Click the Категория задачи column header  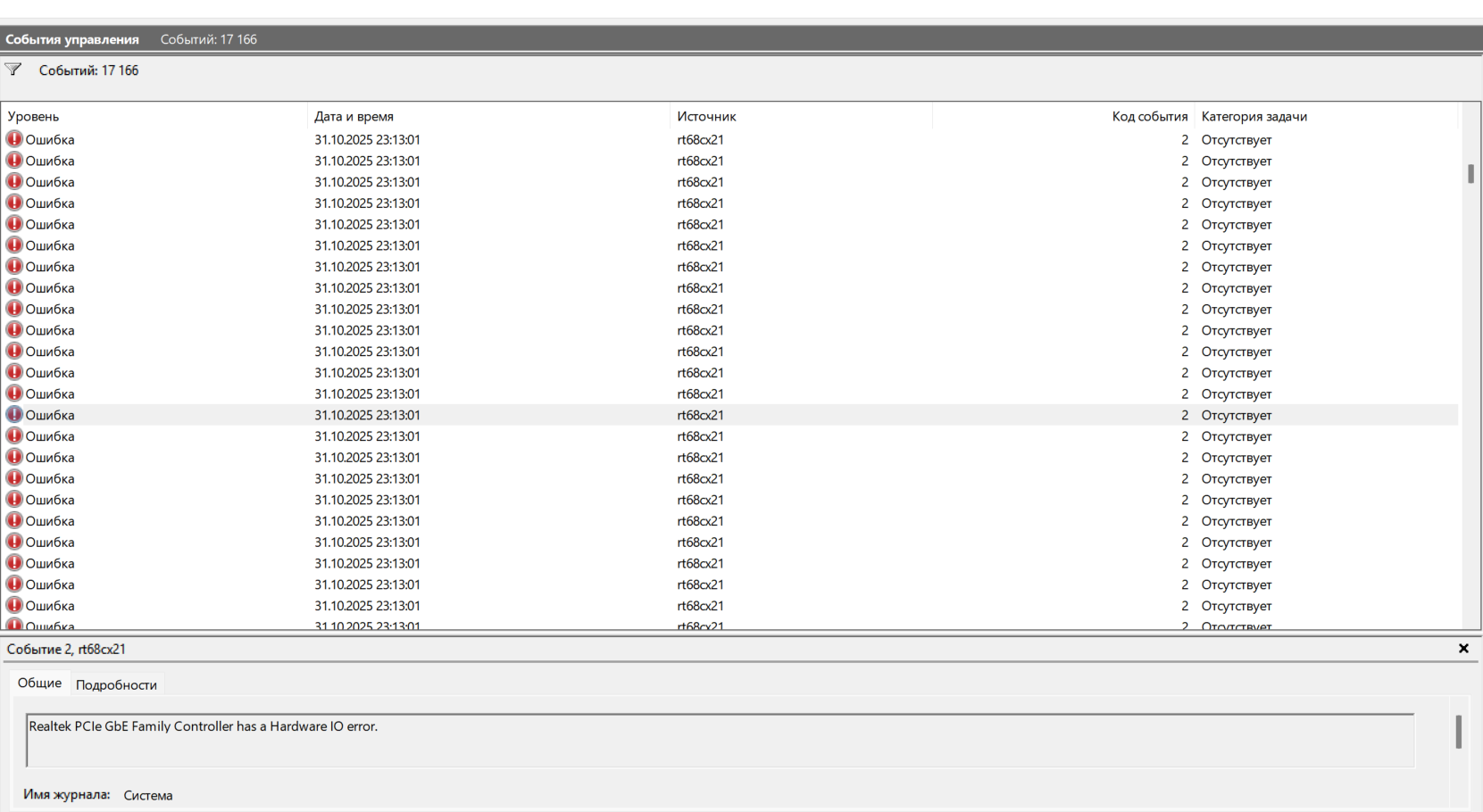(1254, 116)
